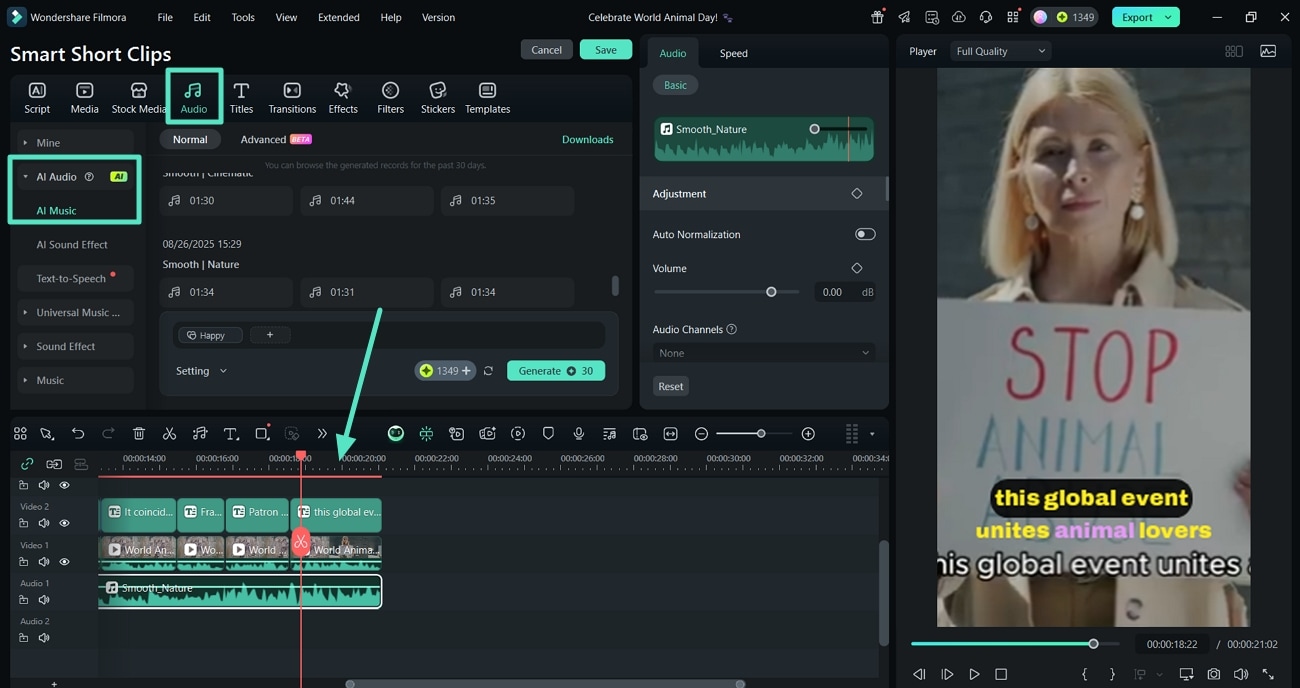Open the Effects panel
The height and width of the screenshot is (688, 1300).
pos(343,97)
